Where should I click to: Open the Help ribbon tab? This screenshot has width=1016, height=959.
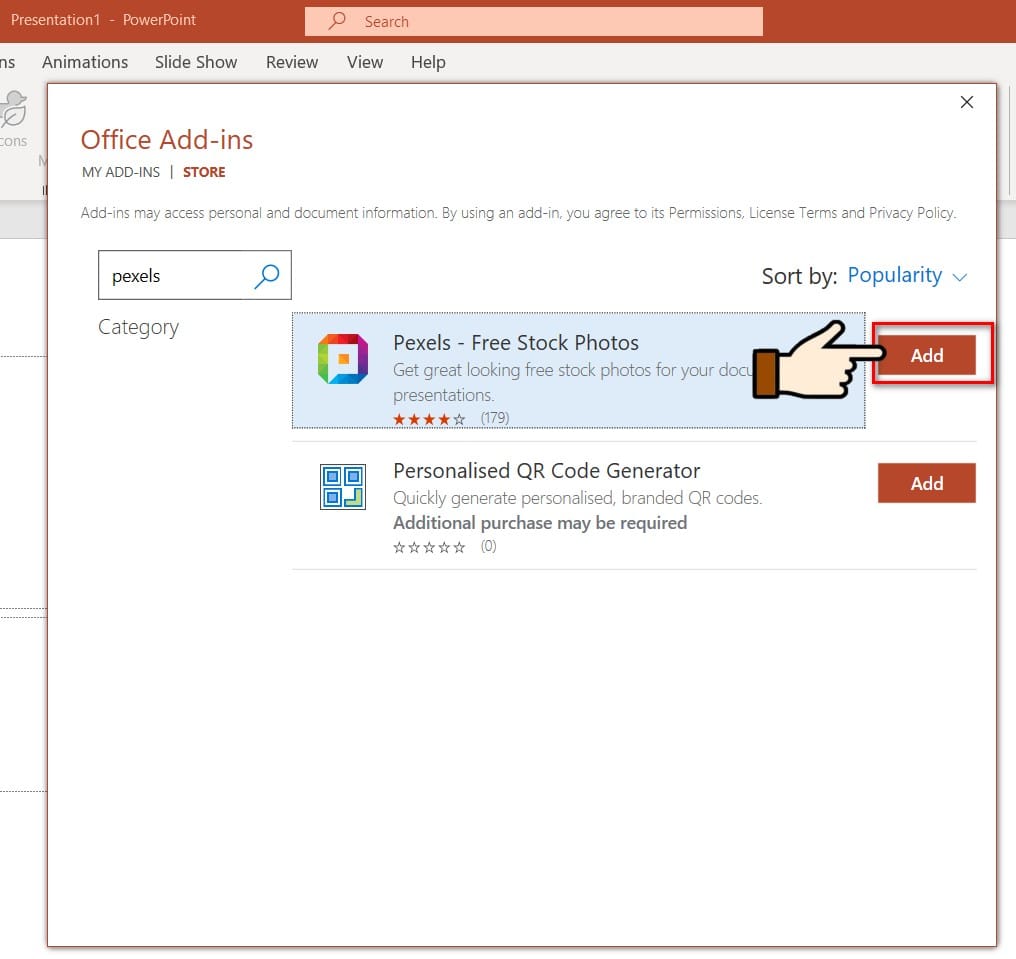coord(428,62)
